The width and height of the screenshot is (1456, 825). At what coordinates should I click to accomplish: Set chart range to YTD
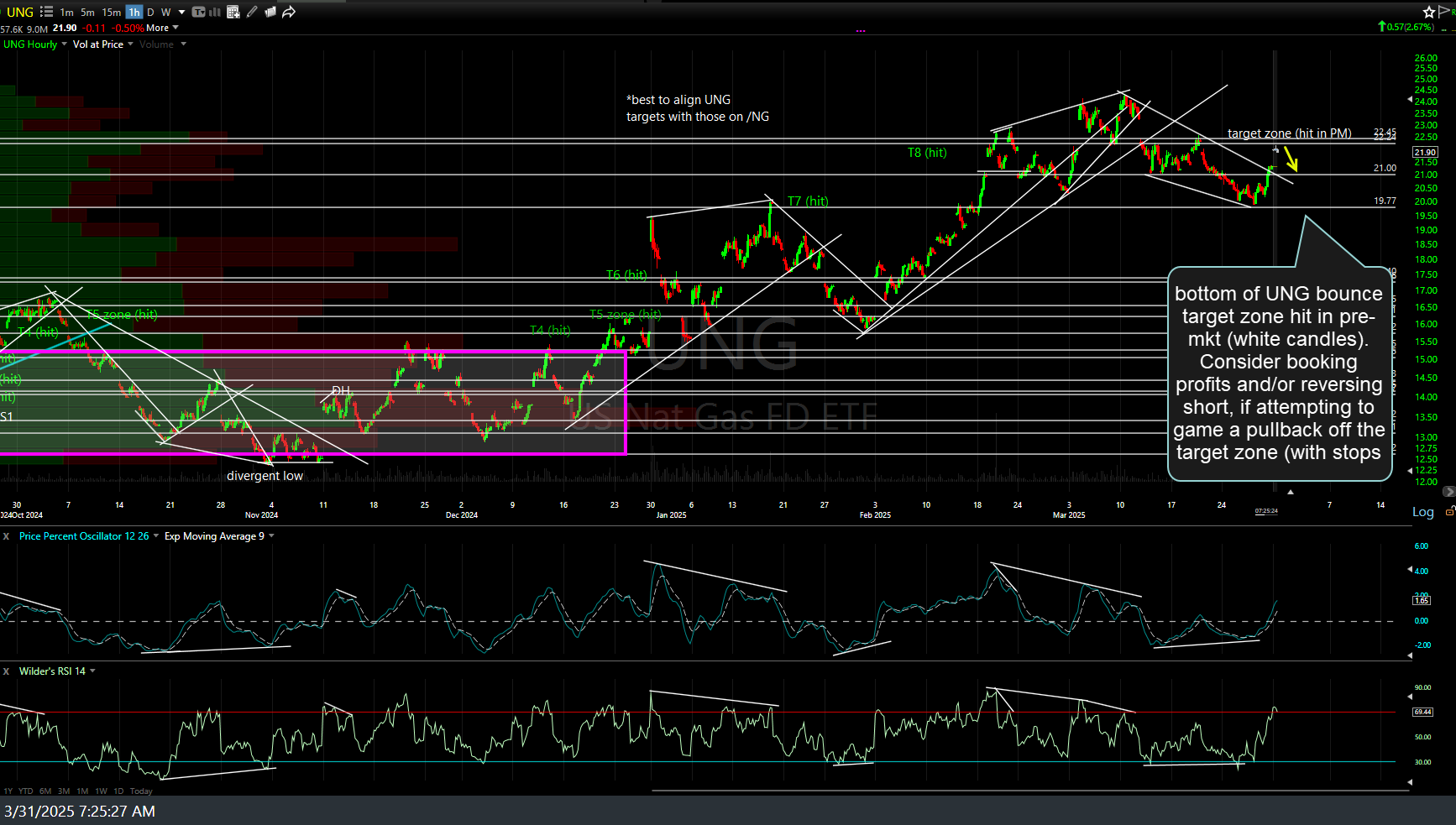[26, 791]
